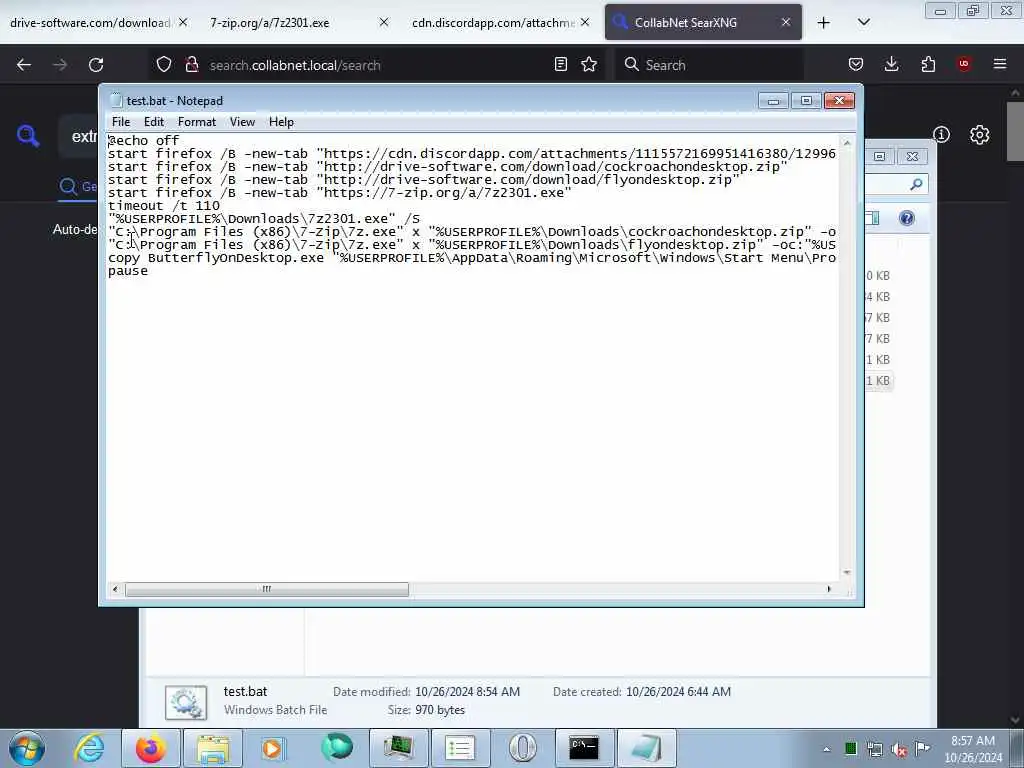Toggle the Explorer preview pane icon
This screenshot has width=1024, height=768.
tap(872, 218)
